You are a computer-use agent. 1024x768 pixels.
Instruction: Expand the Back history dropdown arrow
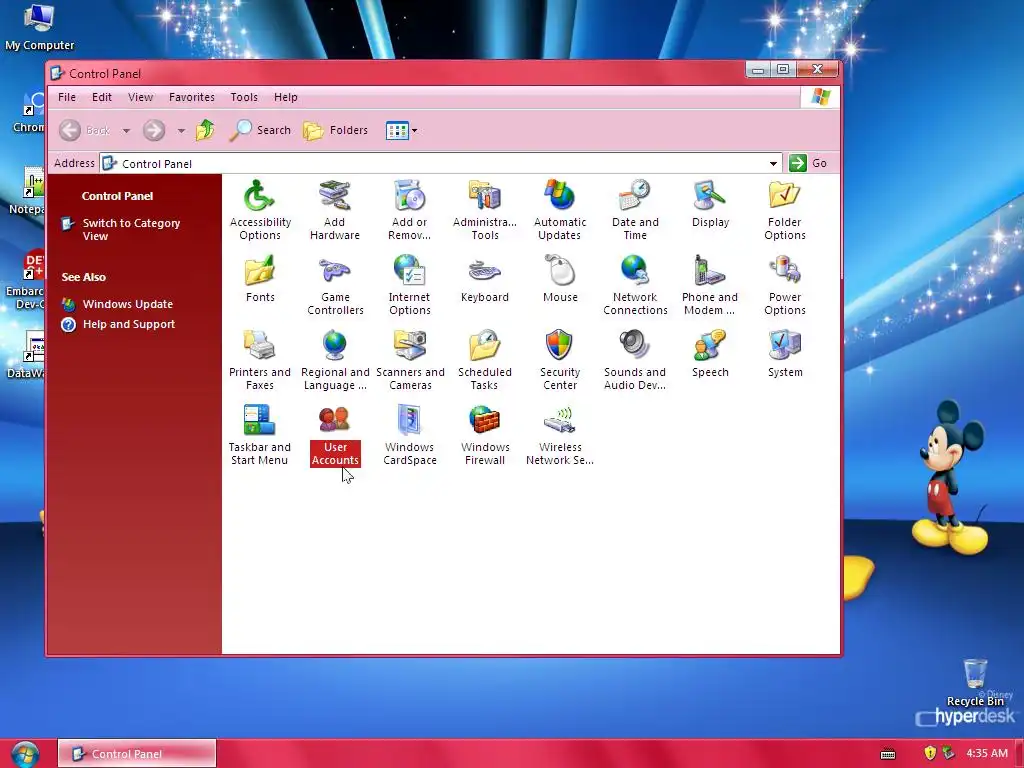pyautogui.click(x=126, y=131)
